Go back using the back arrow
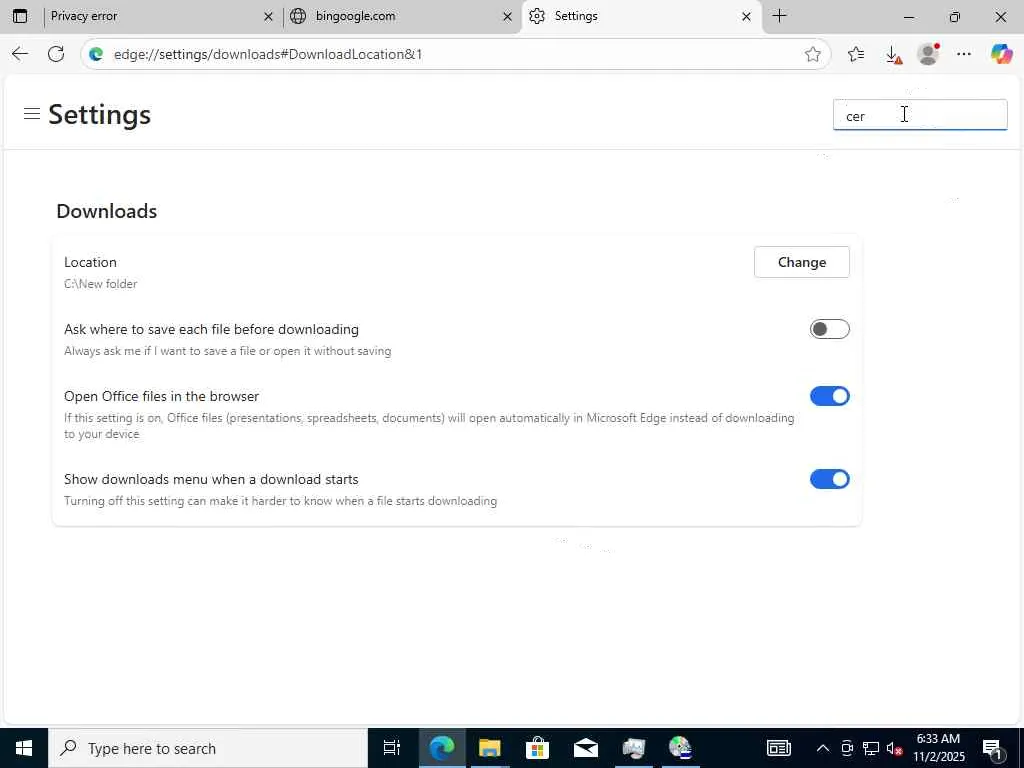Screen dimensions: 1024x768 20,54
